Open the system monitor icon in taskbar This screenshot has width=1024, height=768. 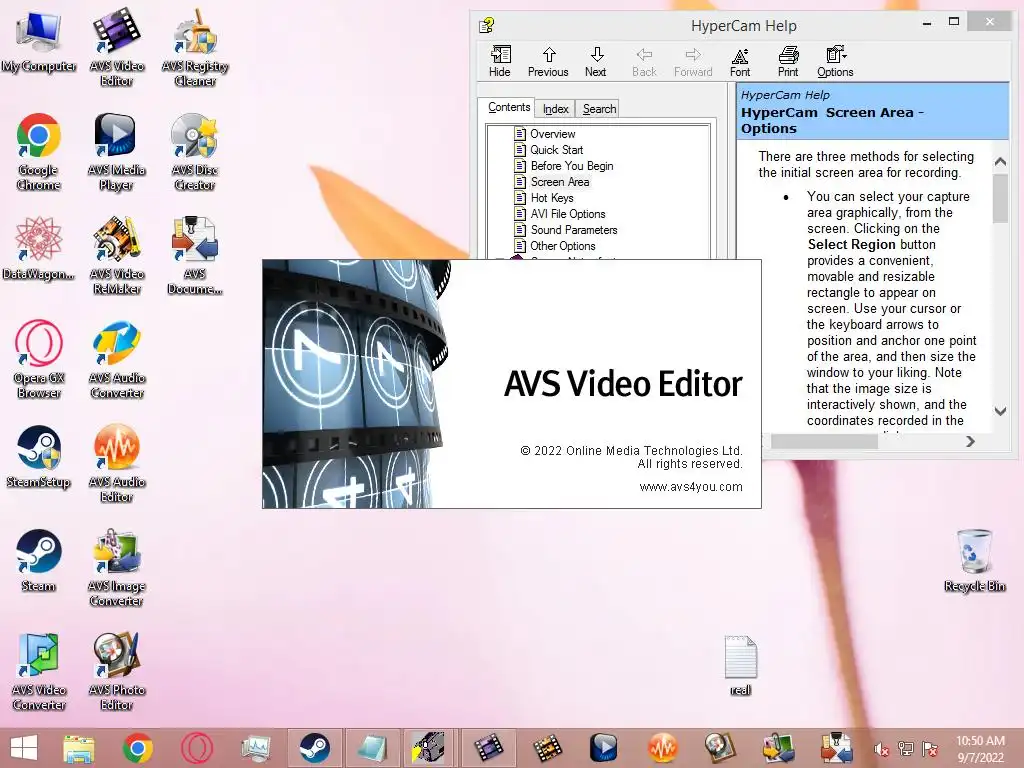click(x=255, y=748)
